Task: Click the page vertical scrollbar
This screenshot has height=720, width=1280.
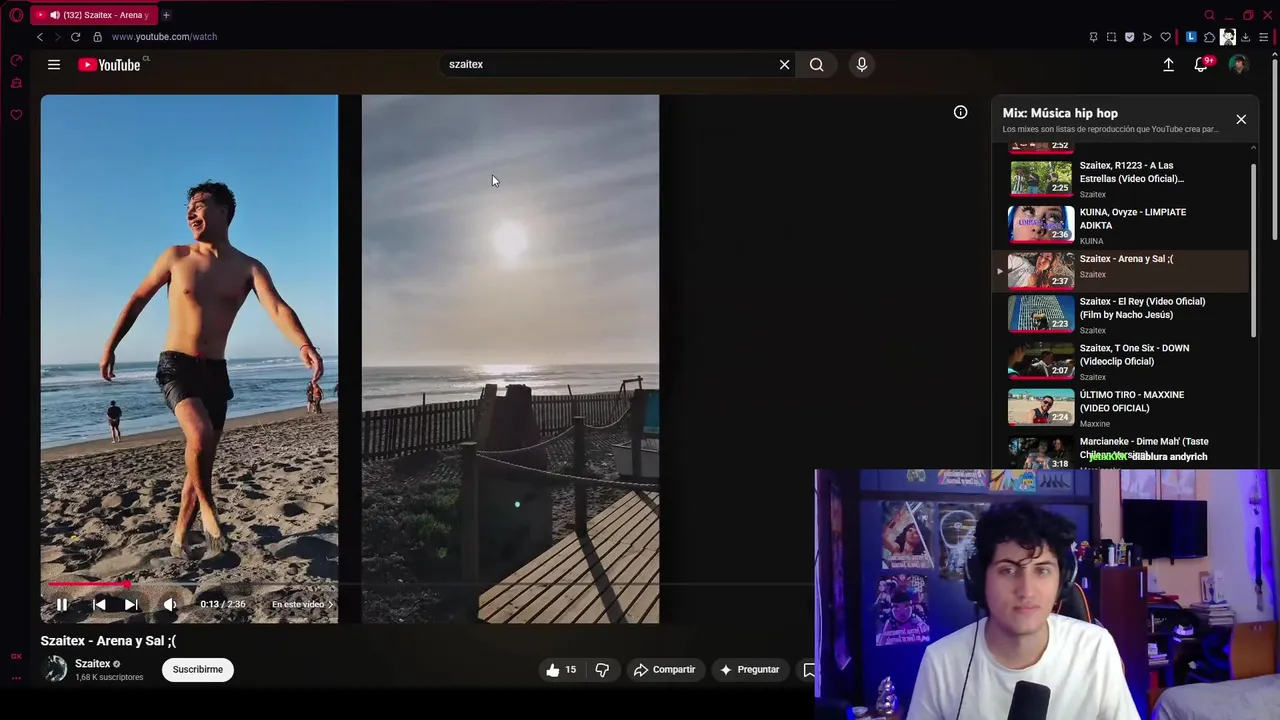Action: [1275, 150]
